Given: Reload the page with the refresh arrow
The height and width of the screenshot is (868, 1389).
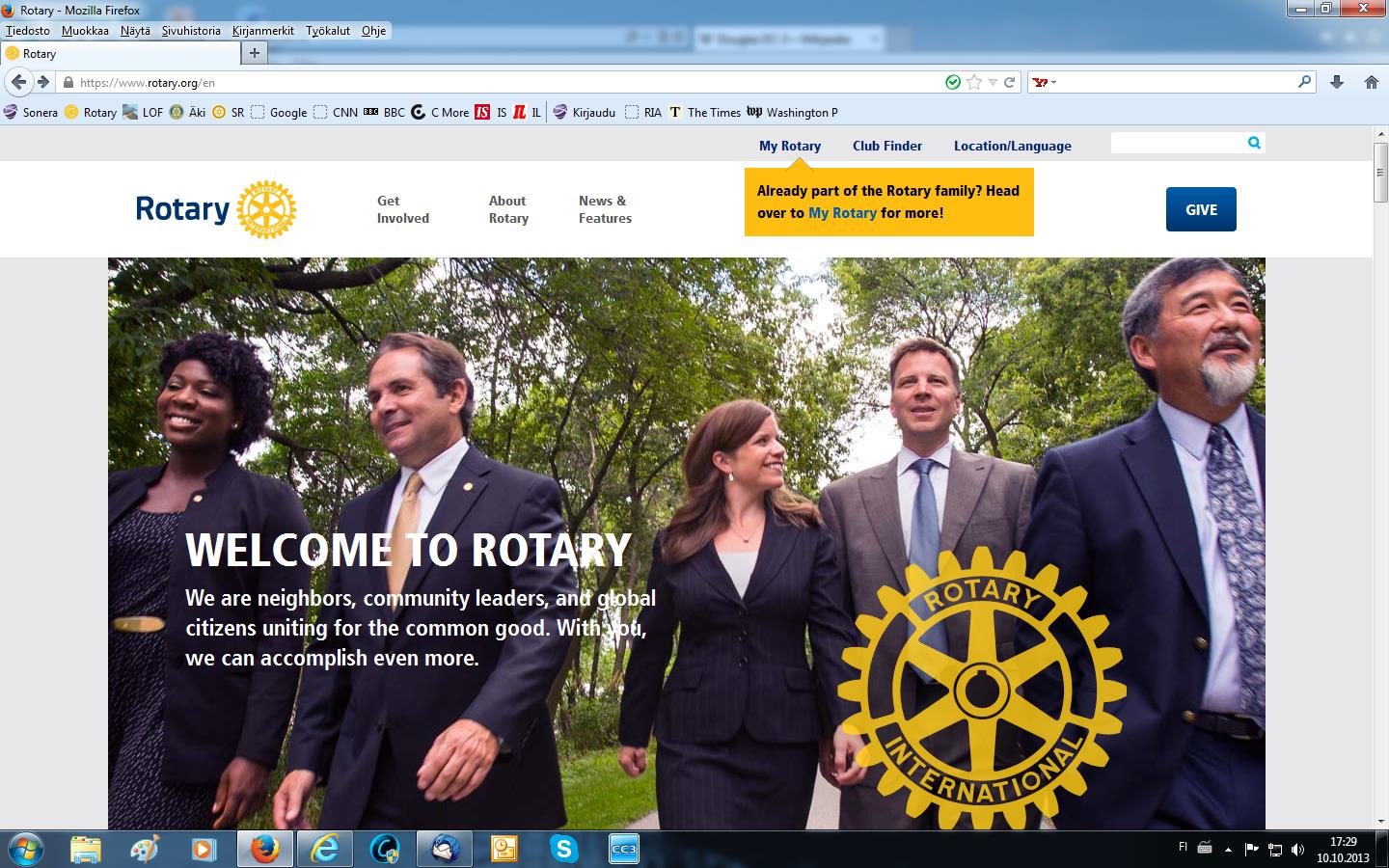Looking at the screenshot, I should coord(1009,82).
